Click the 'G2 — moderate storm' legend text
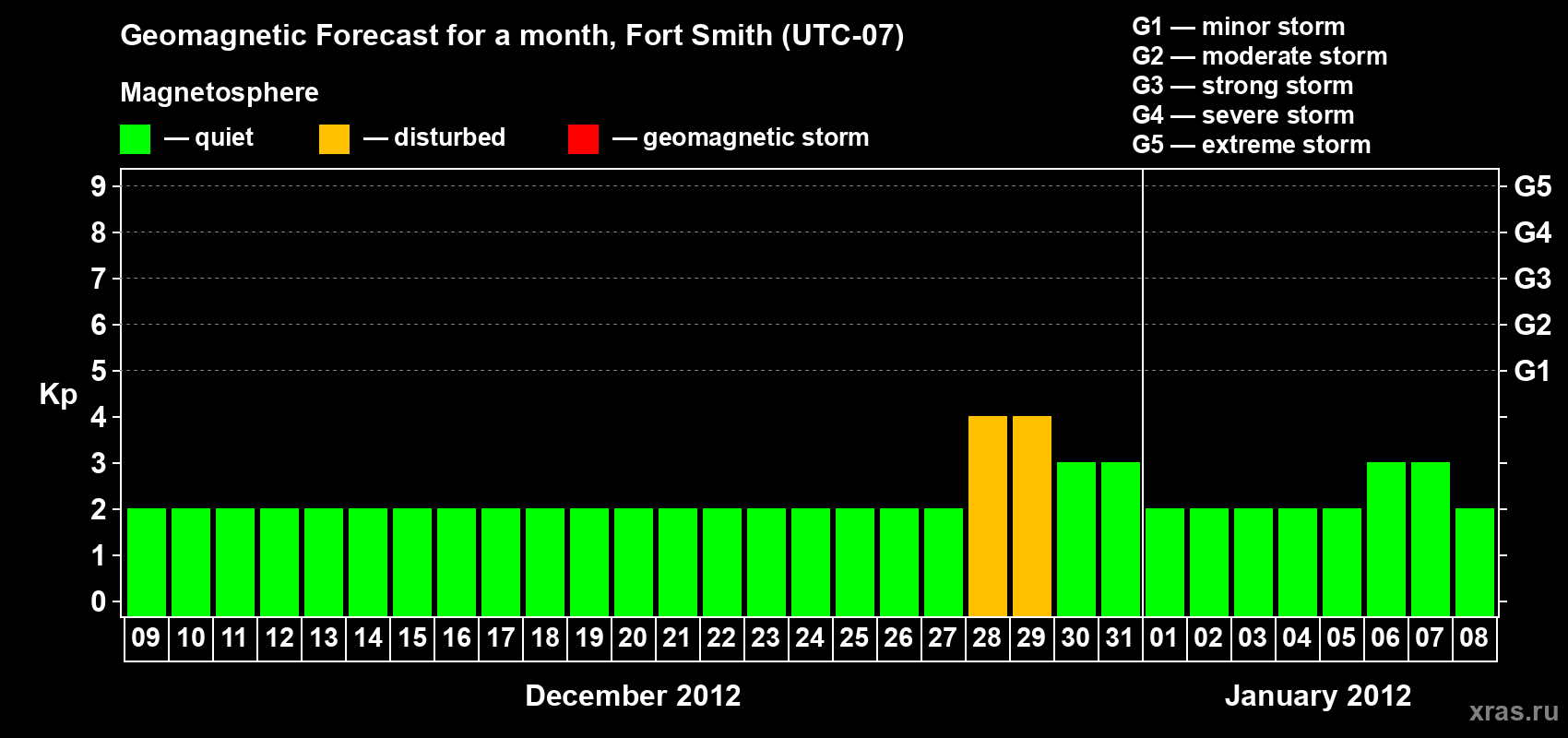The height and width of the screenshot is (738, 1568). click(1260, 56)
